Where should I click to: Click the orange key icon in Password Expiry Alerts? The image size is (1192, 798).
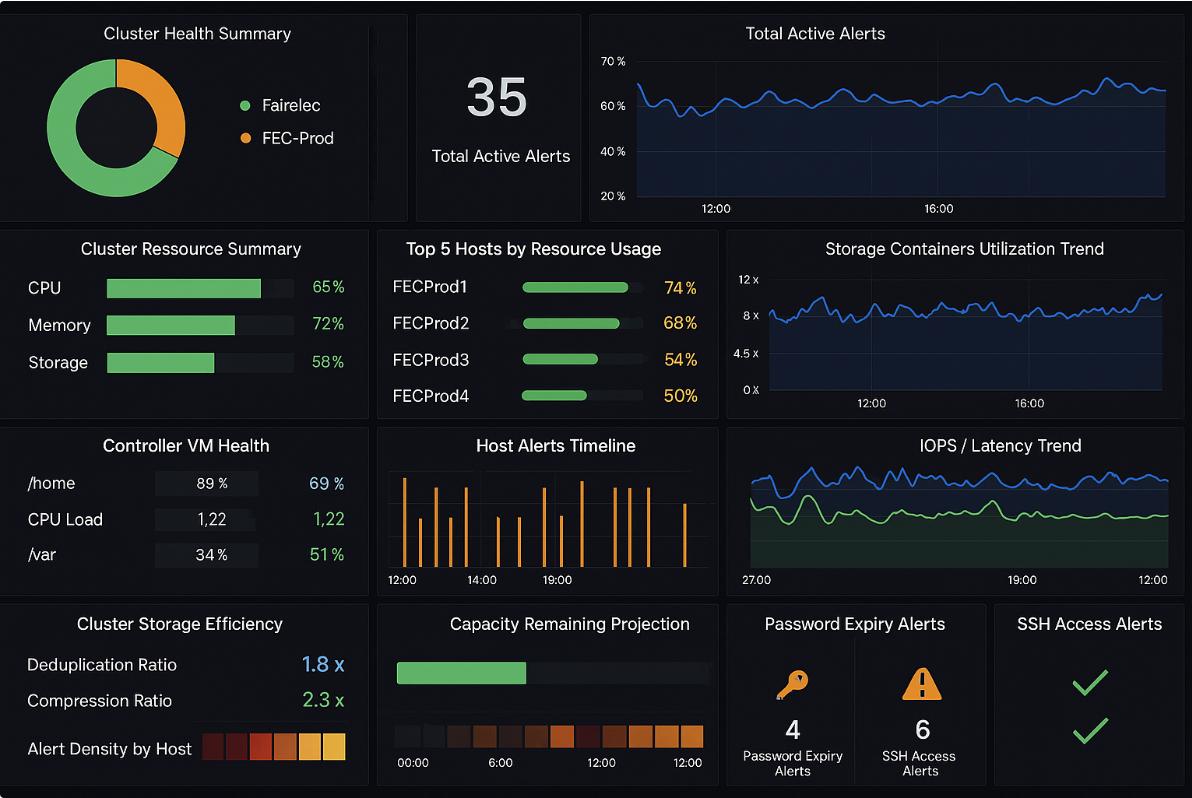pyautogui.click(x=792, y=684)
